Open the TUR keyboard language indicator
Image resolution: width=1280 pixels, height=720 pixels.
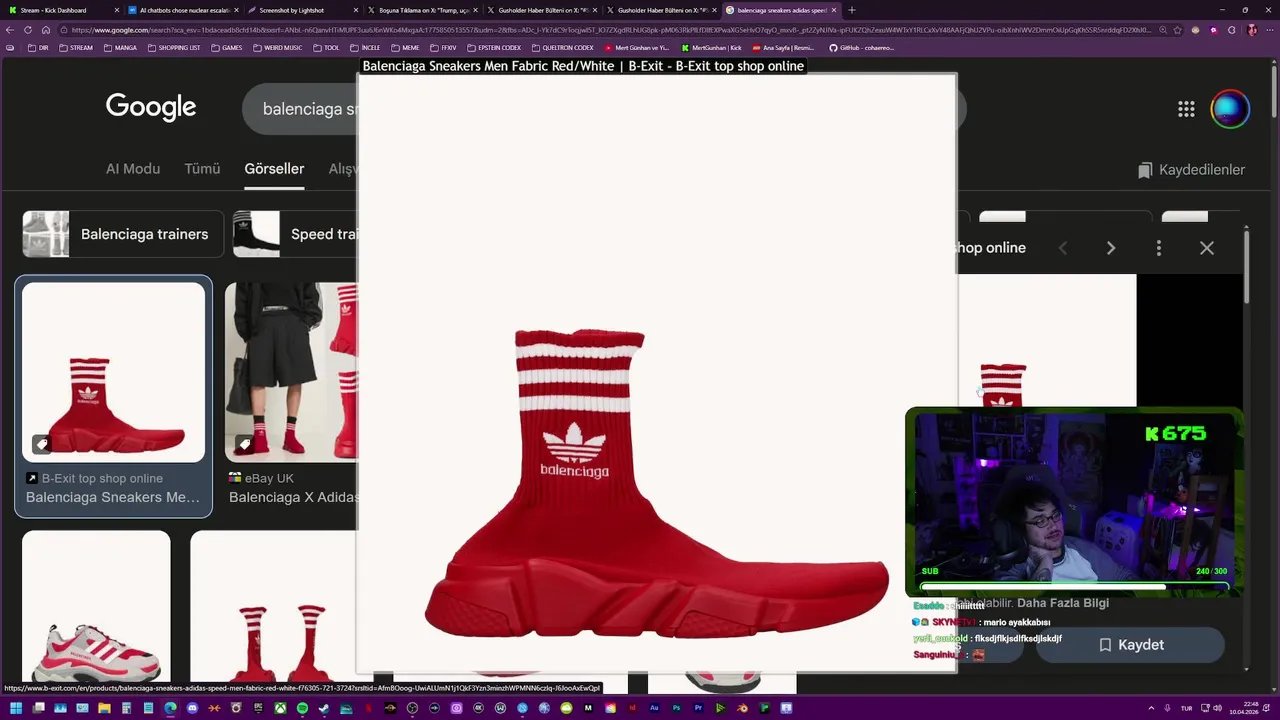tap(1186, 708)
